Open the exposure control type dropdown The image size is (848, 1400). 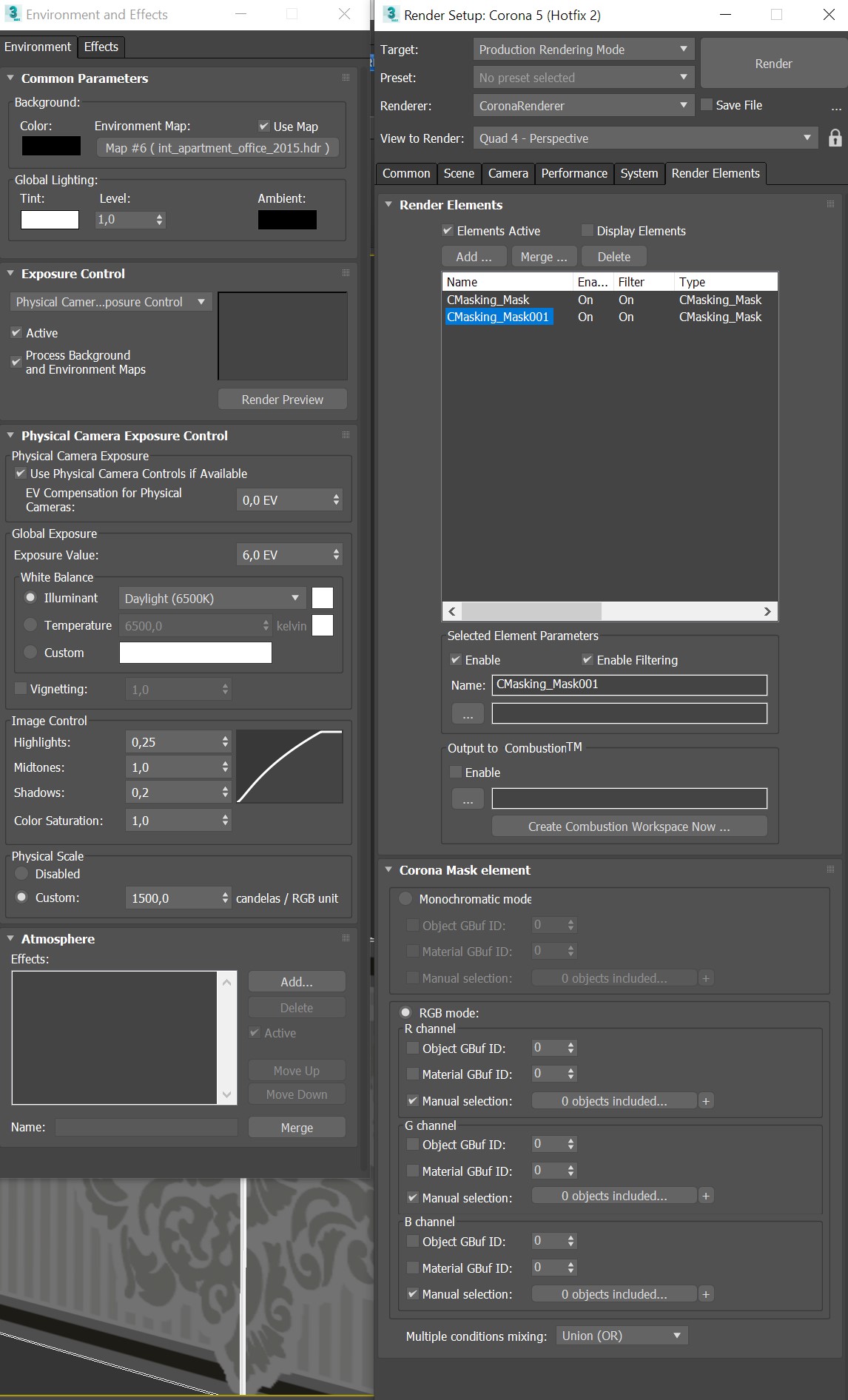[x=111, y=302]
